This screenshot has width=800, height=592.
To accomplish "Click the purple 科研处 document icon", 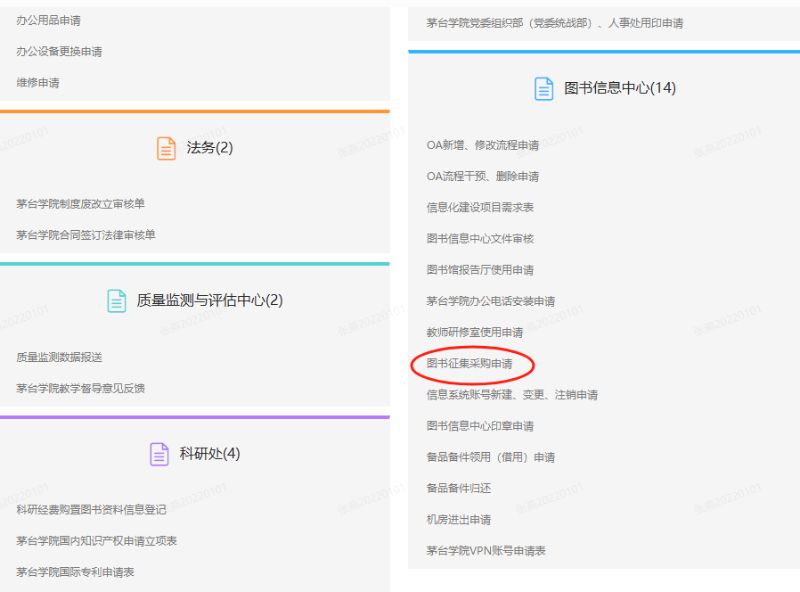I will 159,454.
